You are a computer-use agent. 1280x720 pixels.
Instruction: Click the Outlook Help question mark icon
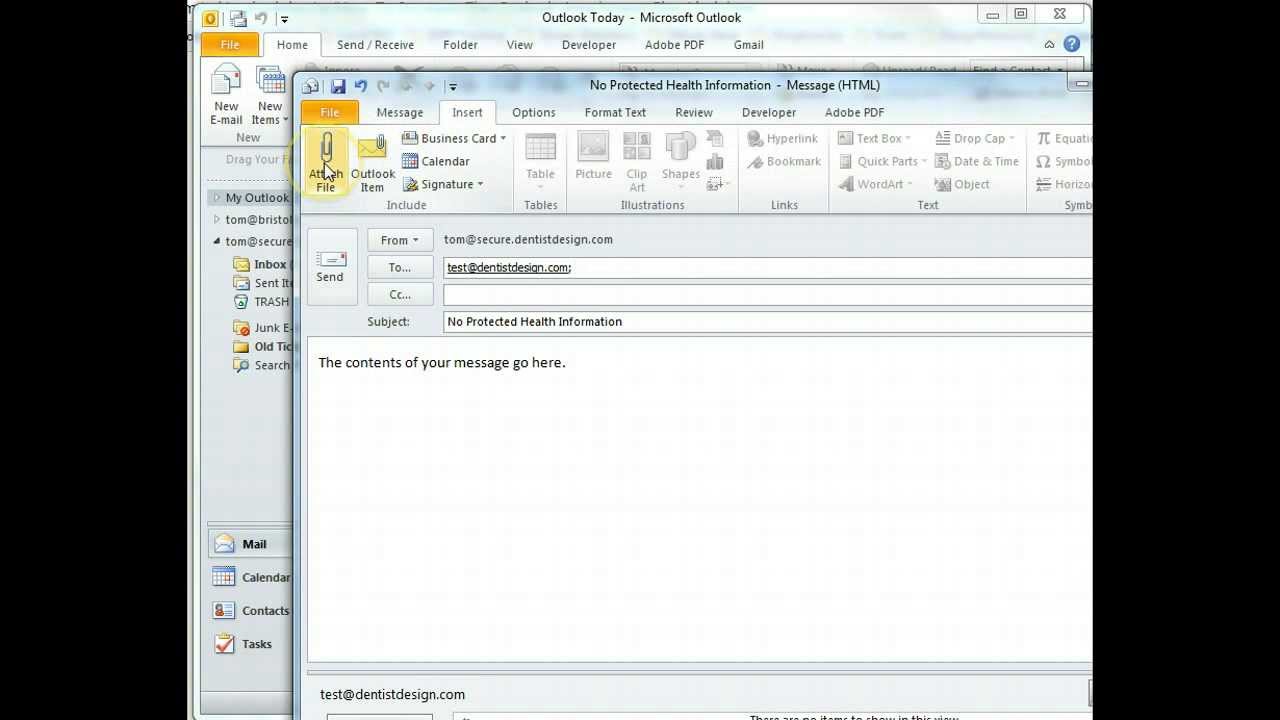coord(1072,44)
